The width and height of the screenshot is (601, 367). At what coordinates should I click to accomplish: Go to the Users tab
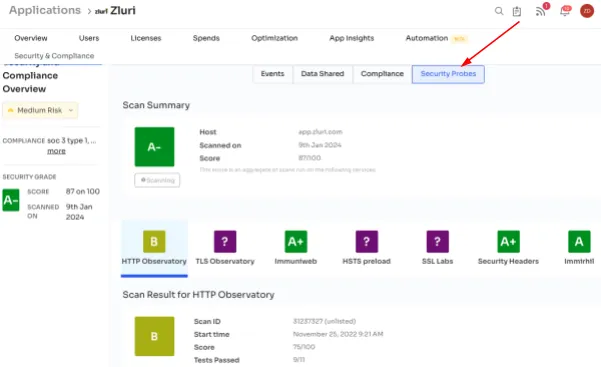89,38
